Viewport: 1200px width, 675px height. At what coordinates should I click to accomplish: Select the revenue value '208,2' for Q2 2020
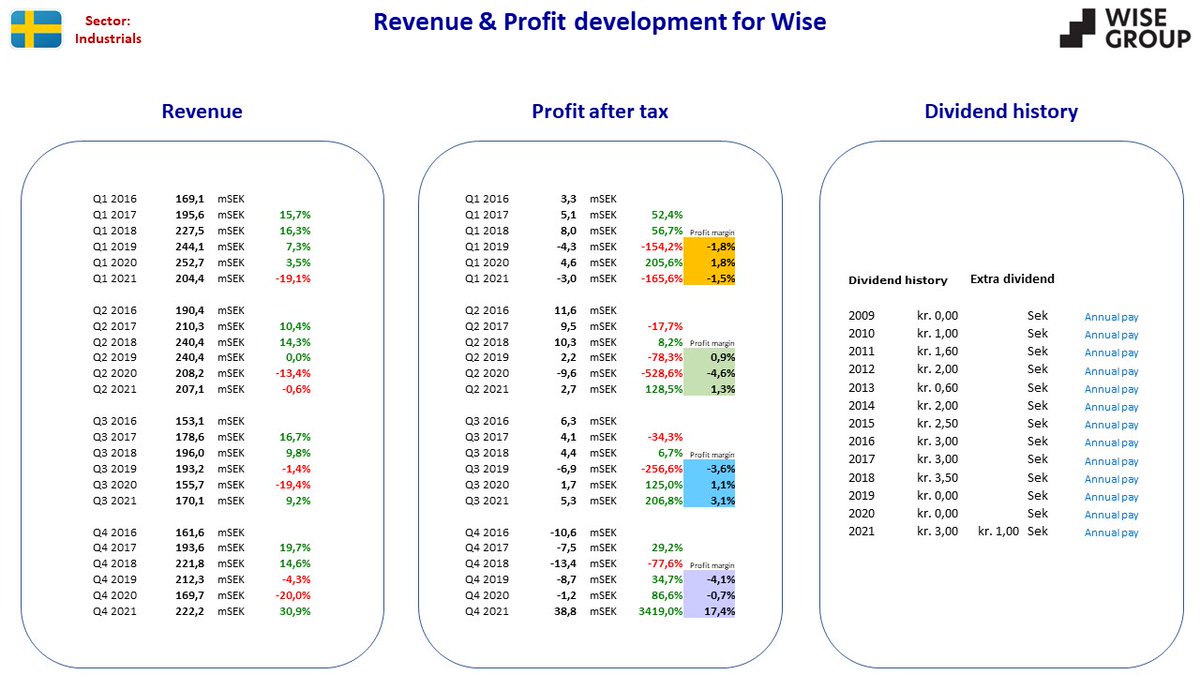click(191, 374)
